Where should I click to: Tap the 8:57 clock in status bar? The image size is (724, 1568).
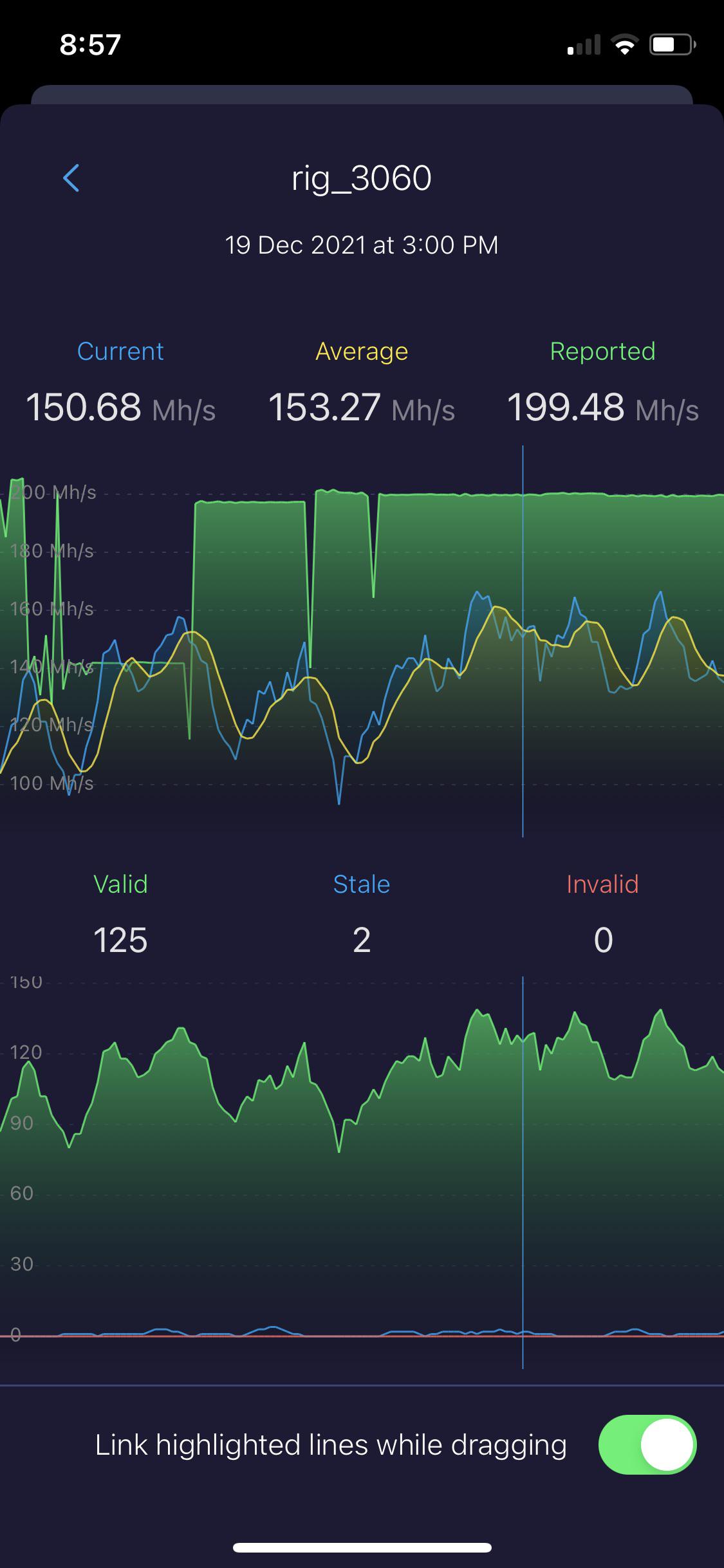point(90,44)
